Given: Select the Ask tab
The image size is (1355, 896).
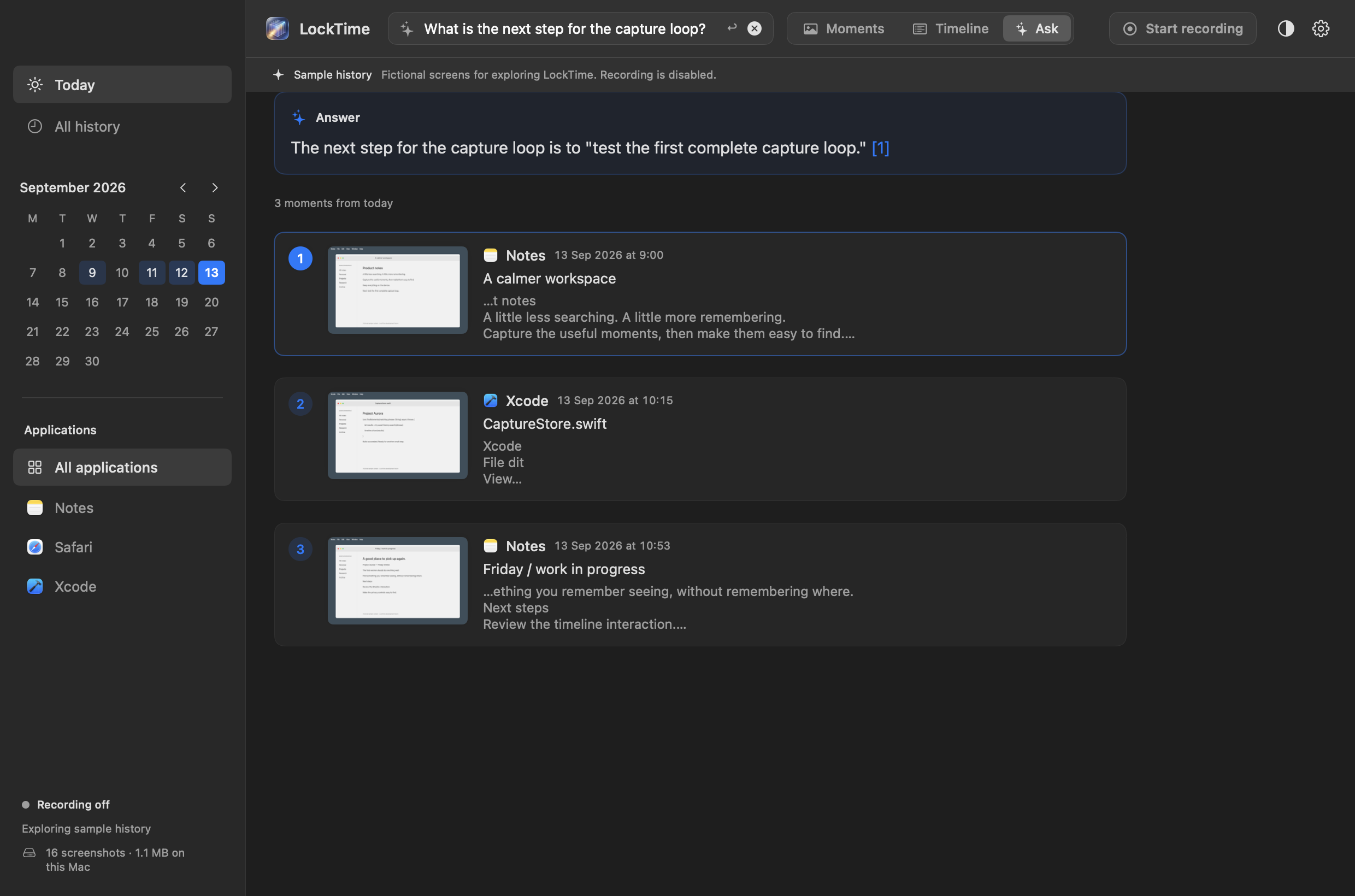Looking at the screenshot, I should coord(1036,28).
